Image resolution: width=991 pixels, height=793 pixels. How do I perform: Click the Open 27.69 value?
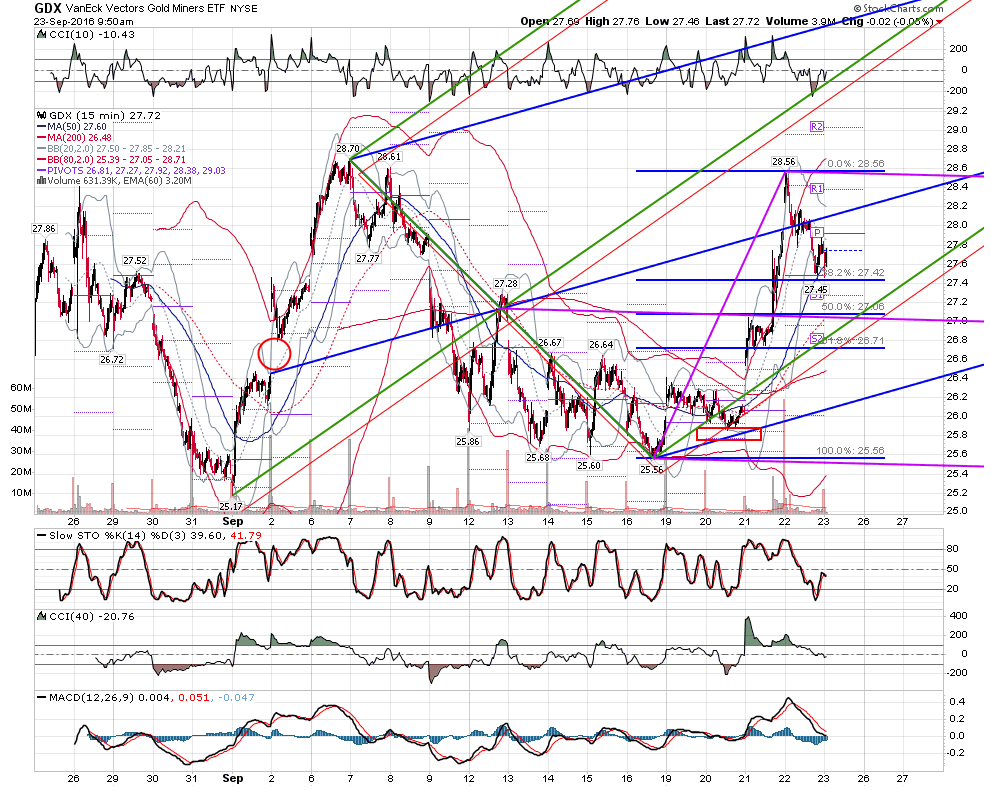tap(550, 21)
